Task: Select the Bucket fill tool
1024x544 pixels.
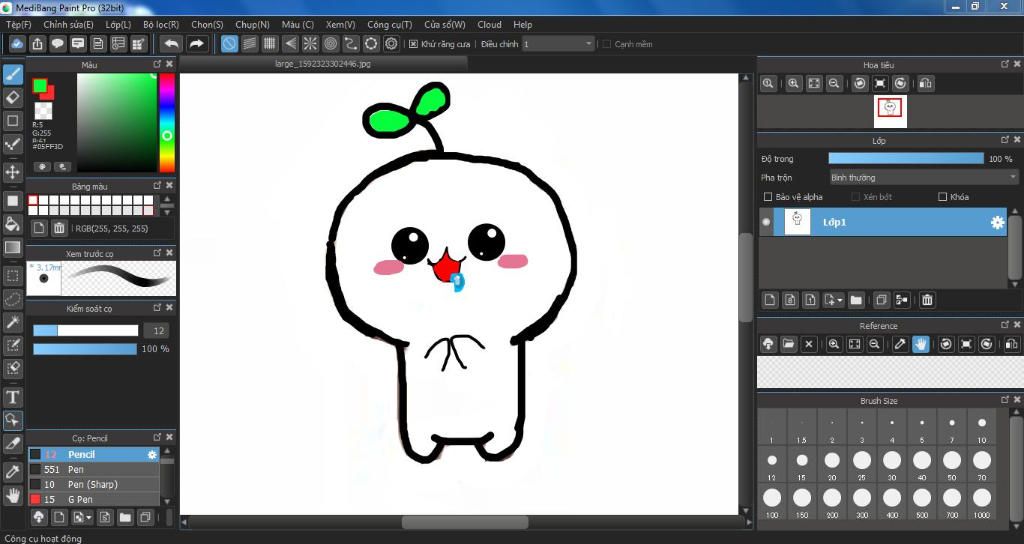Action: tap(12, 224)
